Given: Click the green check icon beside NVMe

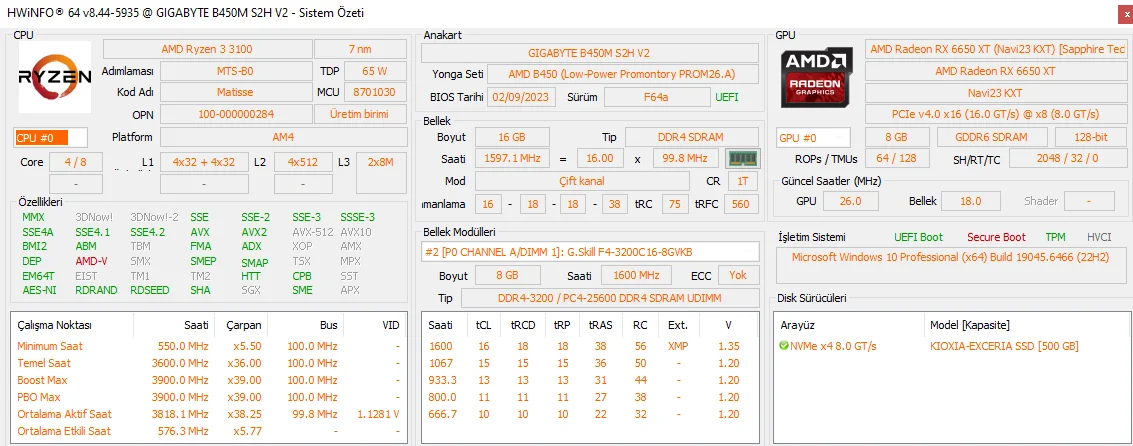Looking at the screenshot, I should click(783, 346).
